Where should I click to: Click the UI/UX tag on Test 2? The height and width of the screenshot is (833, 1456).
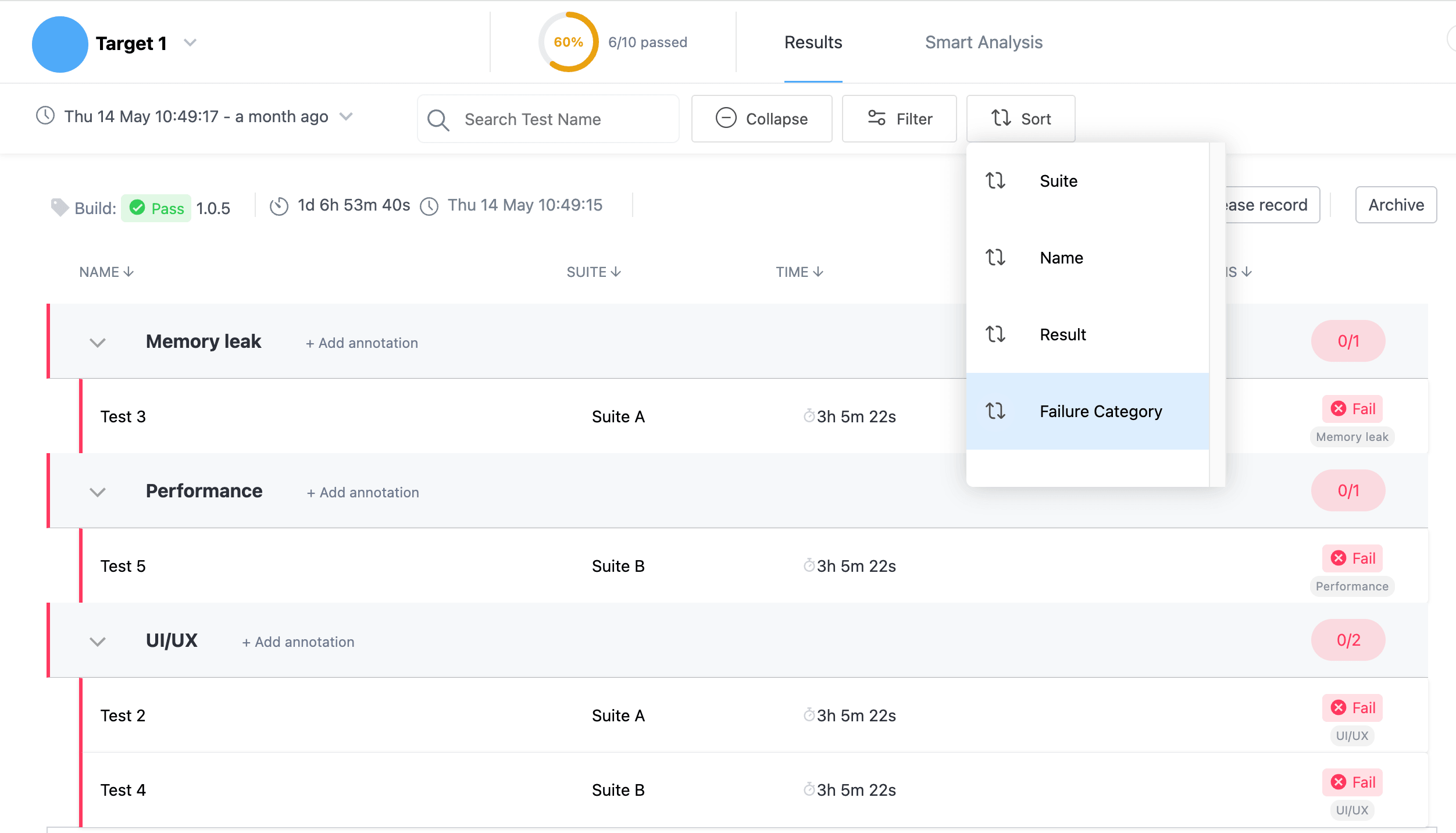[1352, 736]
